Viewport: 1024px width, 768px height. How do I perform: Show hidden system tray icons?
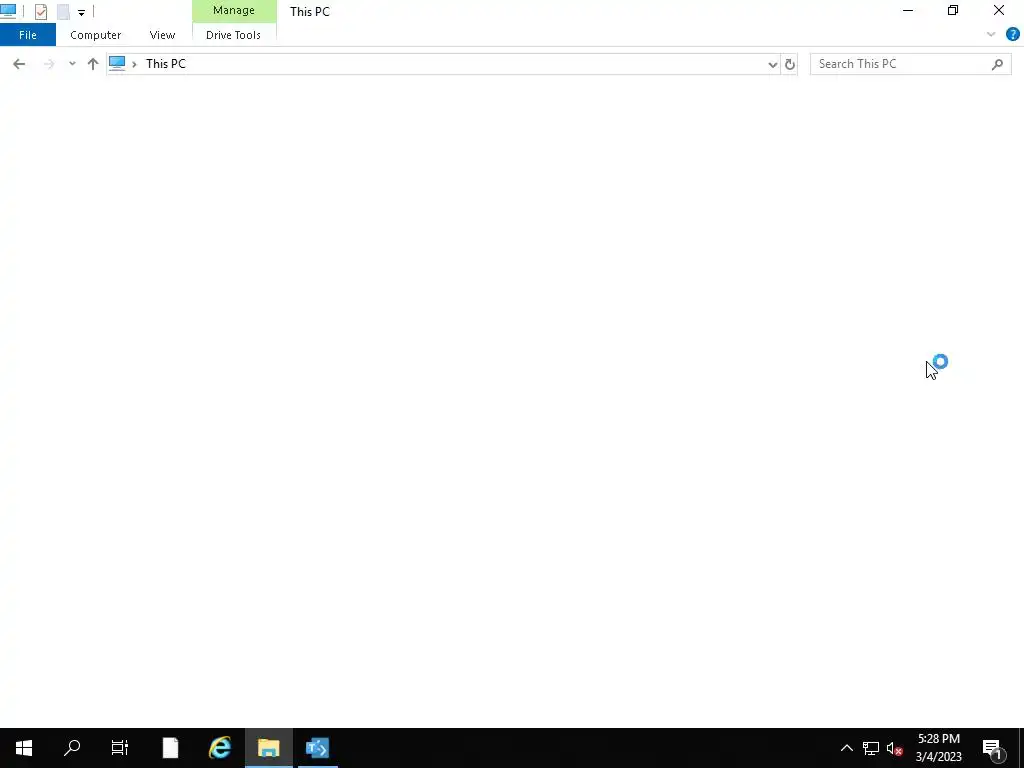tap(846, 748)
